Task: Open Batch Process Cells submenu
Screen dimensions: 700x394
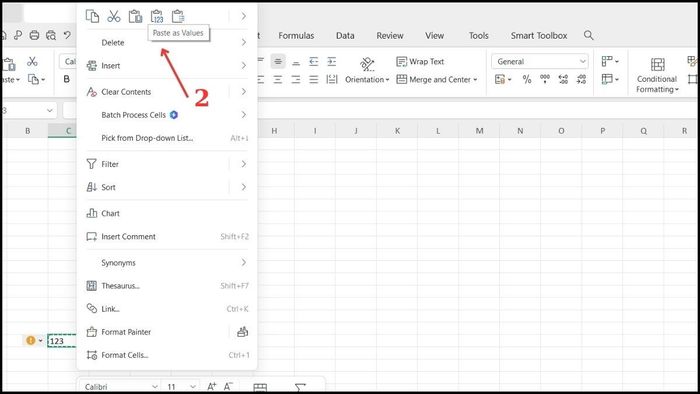Action: point(167,115)
